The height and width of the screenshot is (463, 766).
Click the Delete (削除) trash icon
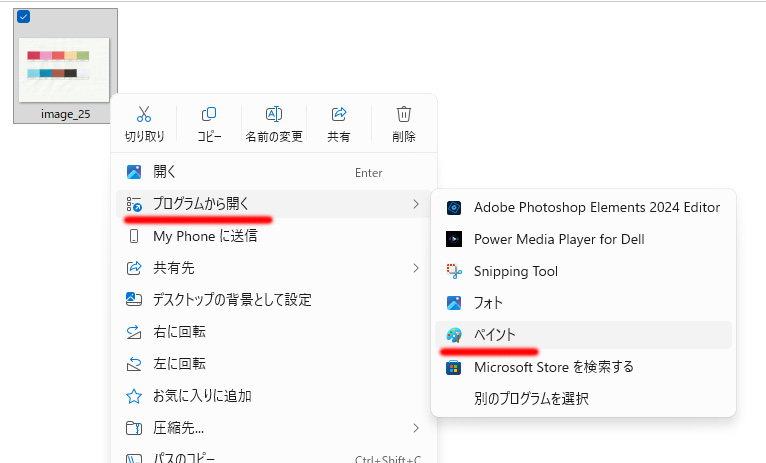pyautogui.click(x=404, y=115)
